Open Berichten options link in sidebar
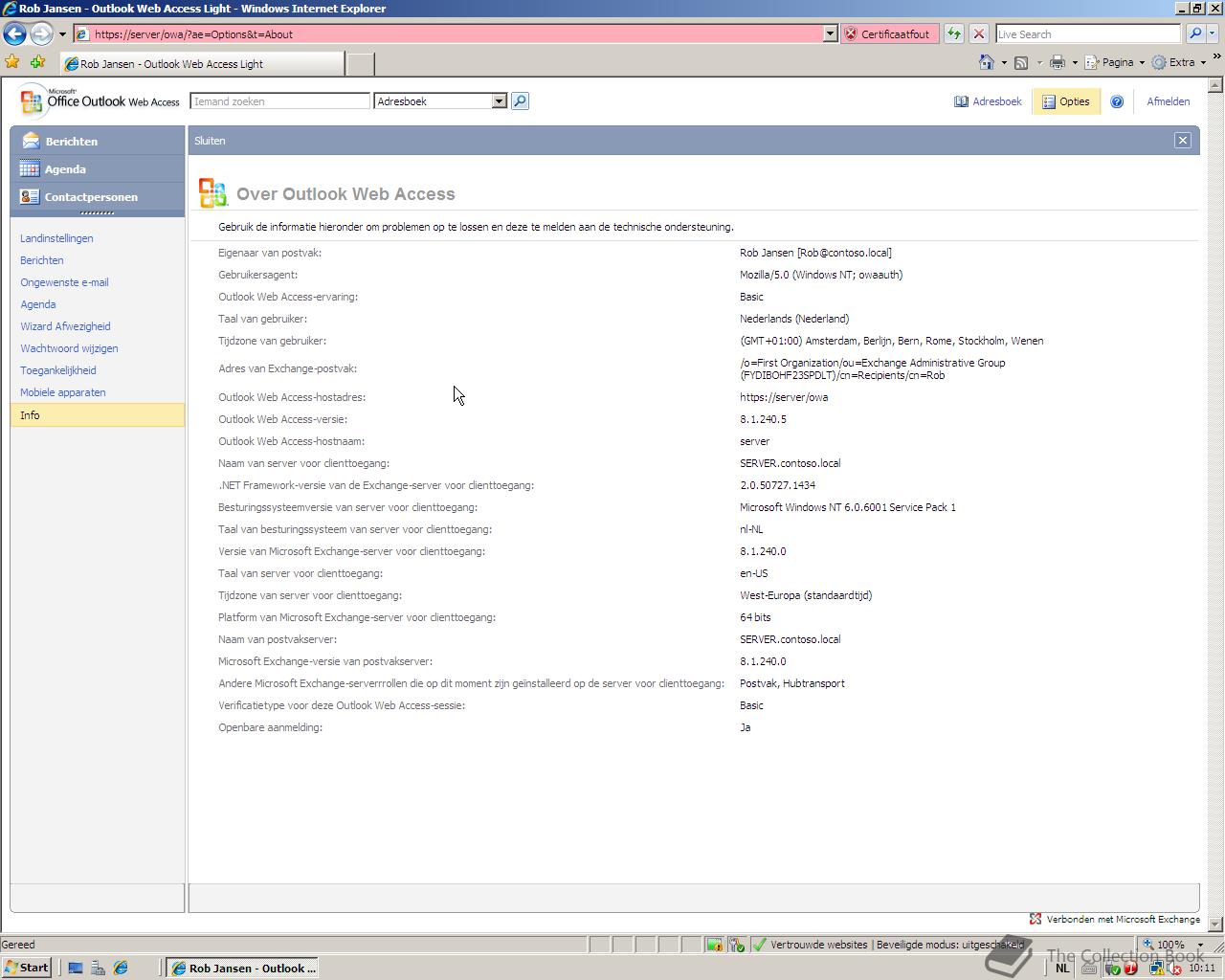Screen dimensions: 1225x980 [x=42, y=260]
